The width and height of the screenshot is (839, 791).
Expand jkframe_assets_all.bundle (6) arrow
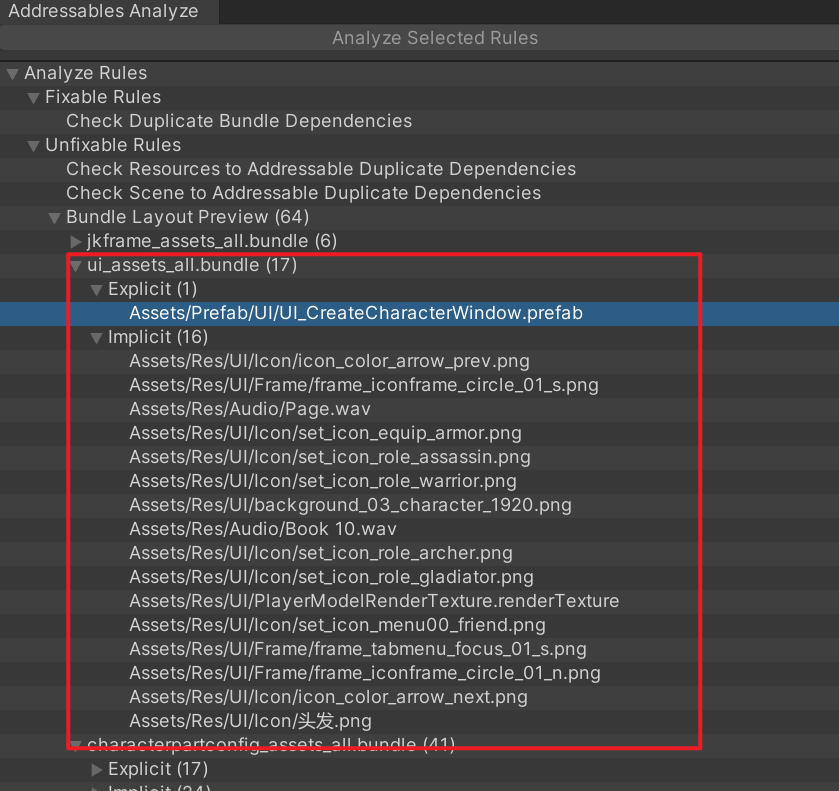point(76,242)
